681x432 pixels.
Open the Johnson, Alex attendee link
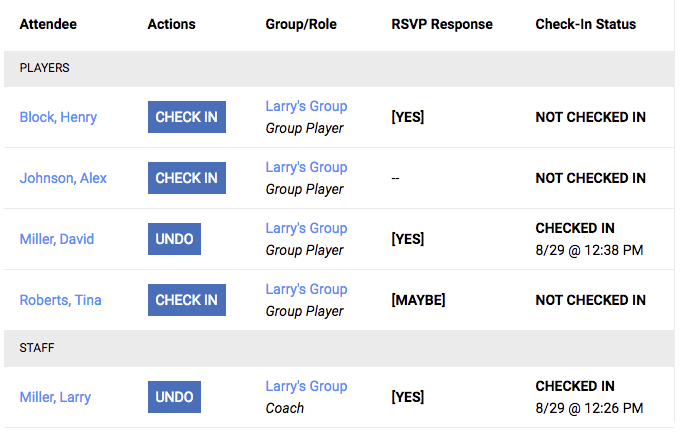point(63,178)
